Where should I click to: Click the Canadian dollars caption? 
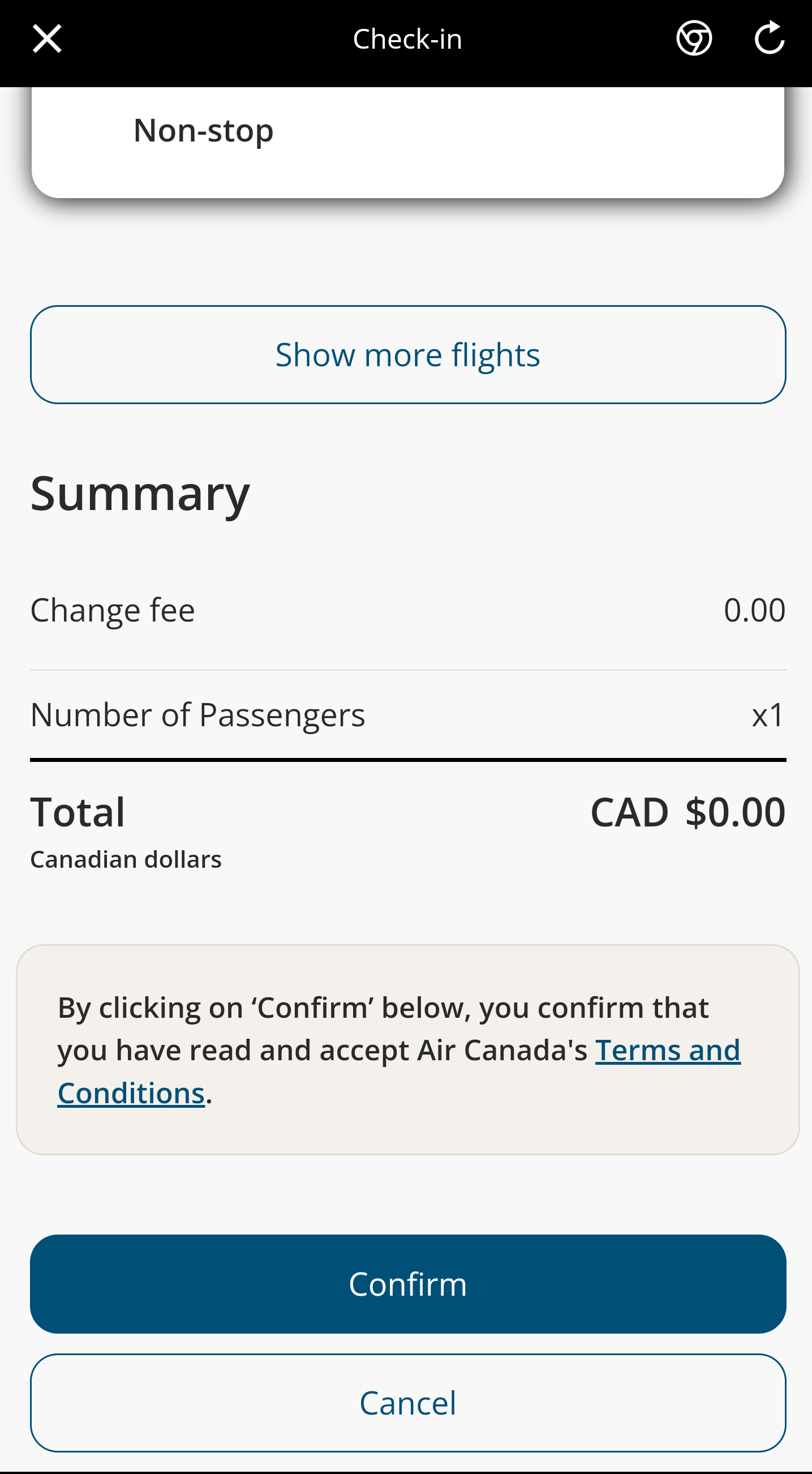126,859
